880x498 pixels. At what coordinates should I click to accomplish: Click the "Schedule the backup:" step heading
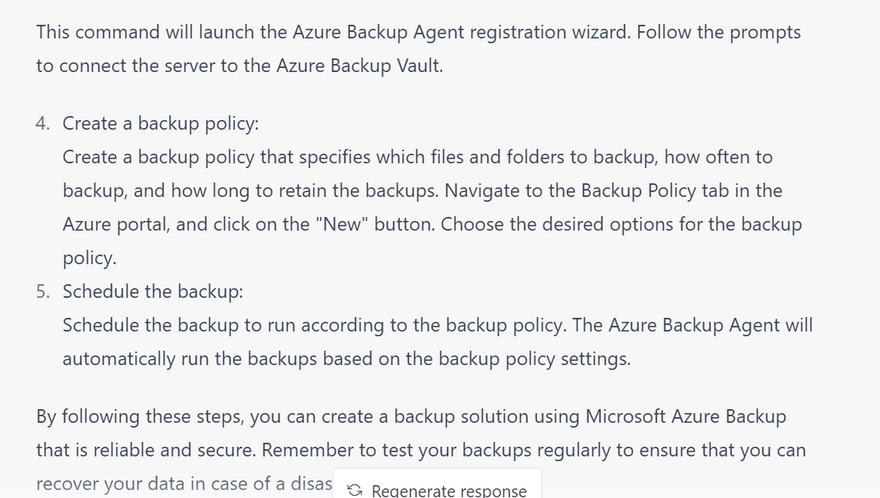[x=152, y=292]
